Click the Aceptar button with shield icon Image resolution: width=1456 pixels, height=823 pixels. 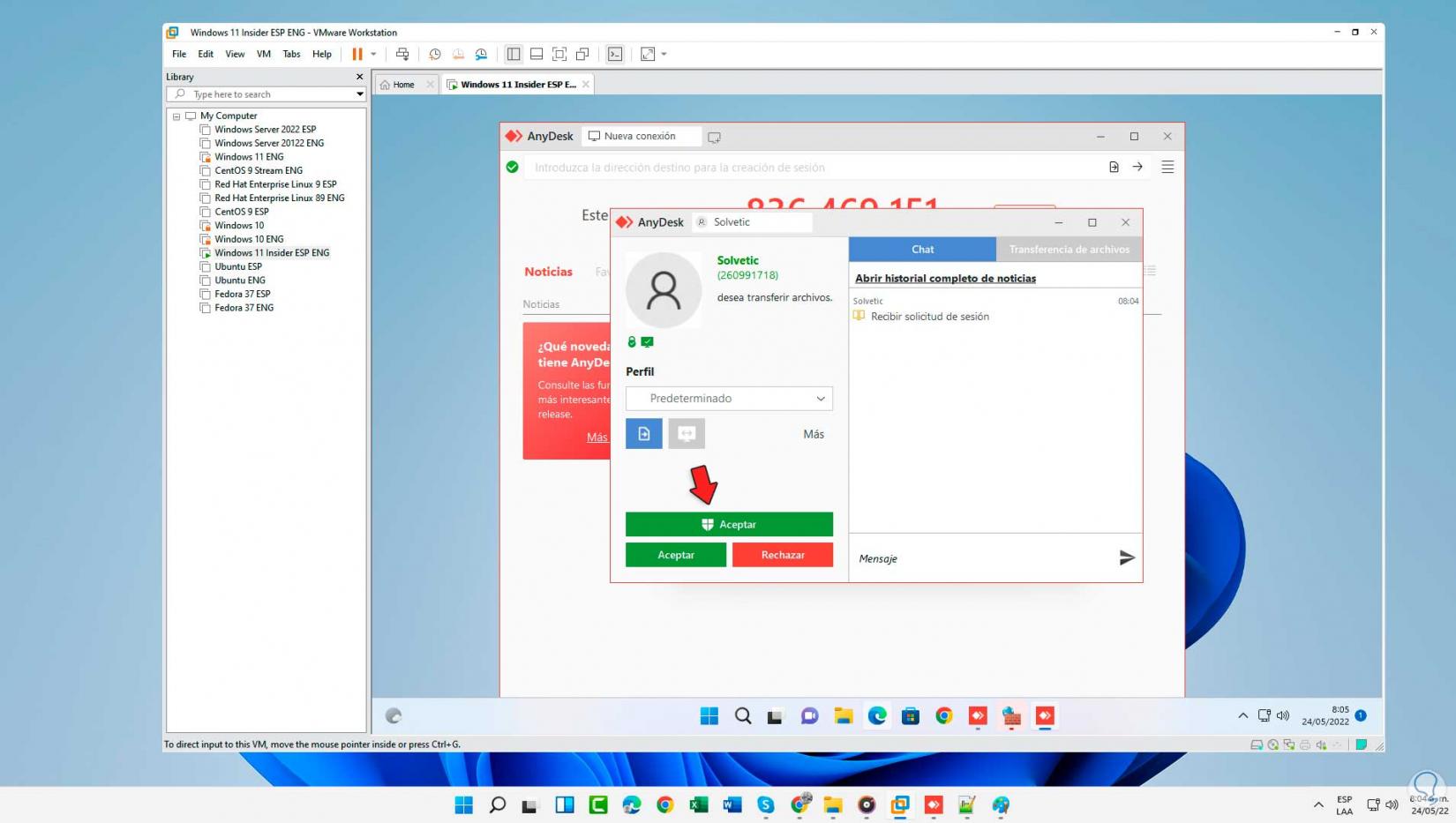click(x=729, y=524)
